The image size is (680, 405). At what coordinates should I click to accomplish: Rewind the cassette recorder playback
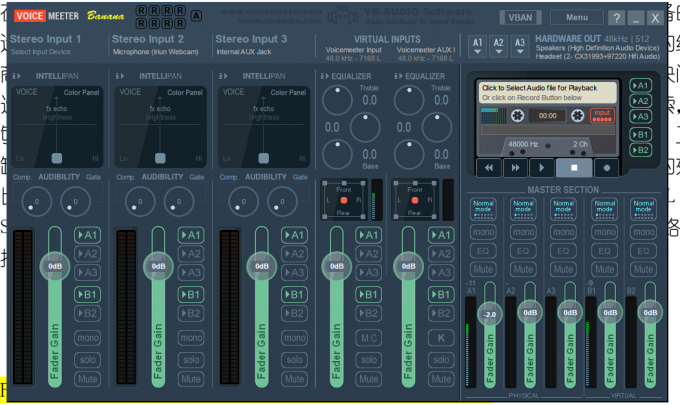pos(489,168)
